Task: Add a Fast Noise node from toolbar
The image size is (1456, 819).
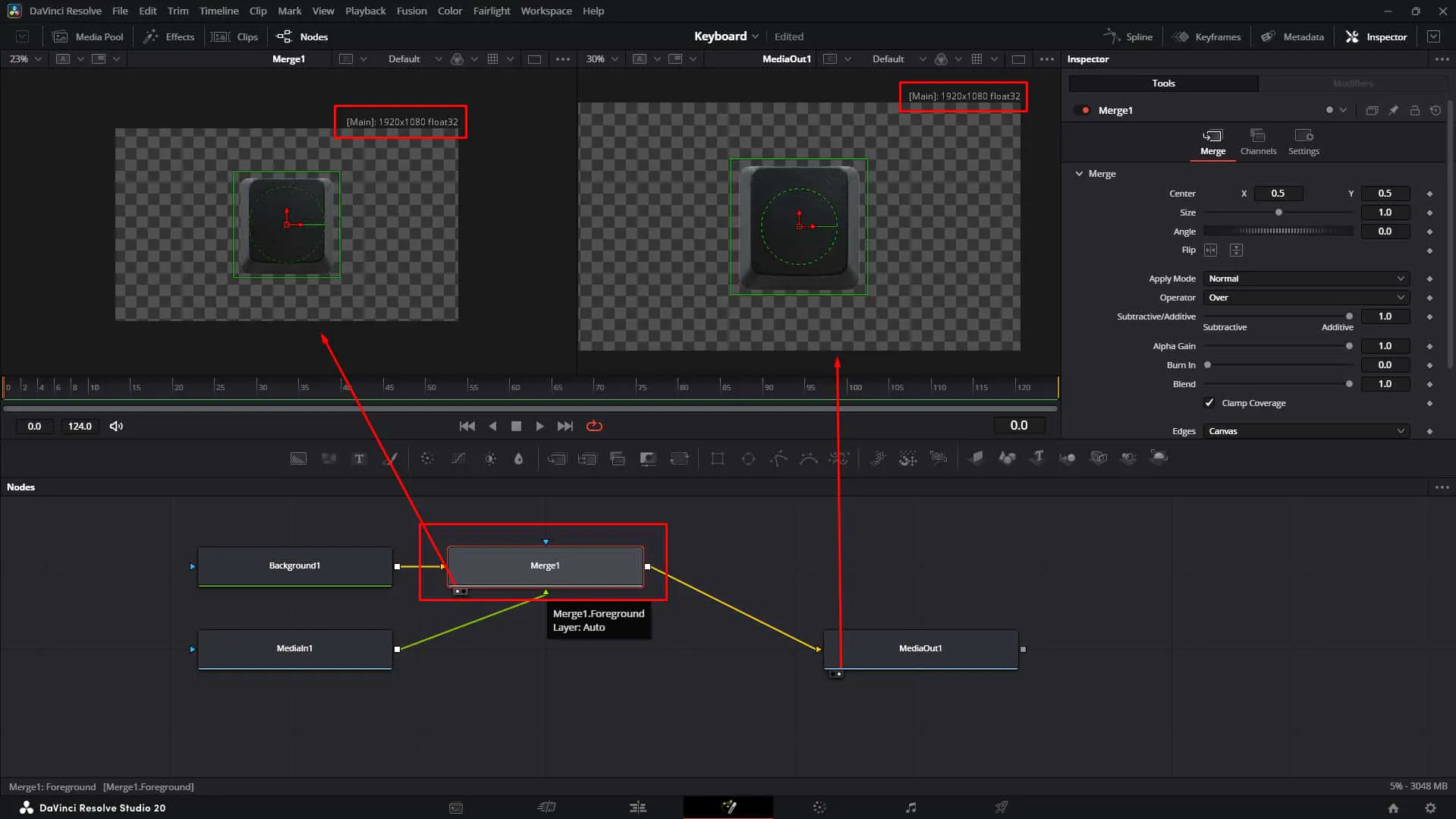Action: click(x=329, y=458)
